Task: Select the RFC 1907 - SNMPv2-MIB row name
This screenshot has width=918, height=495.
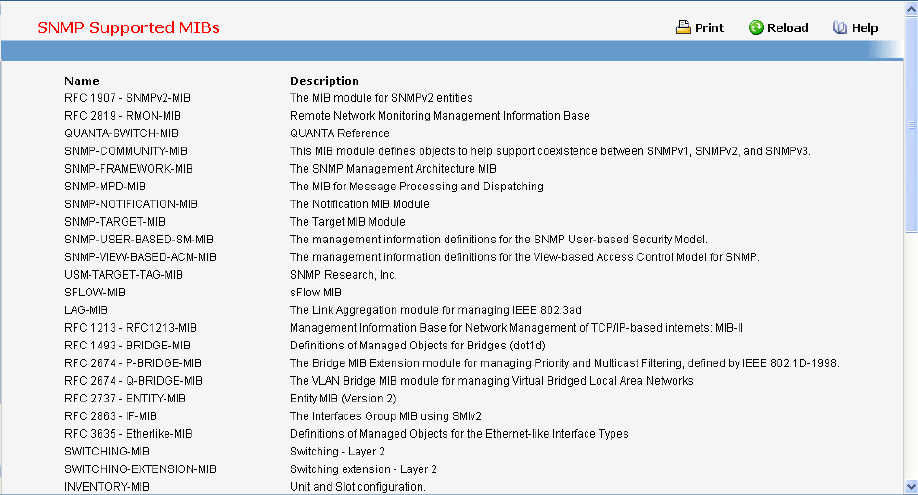Action: 128,98
